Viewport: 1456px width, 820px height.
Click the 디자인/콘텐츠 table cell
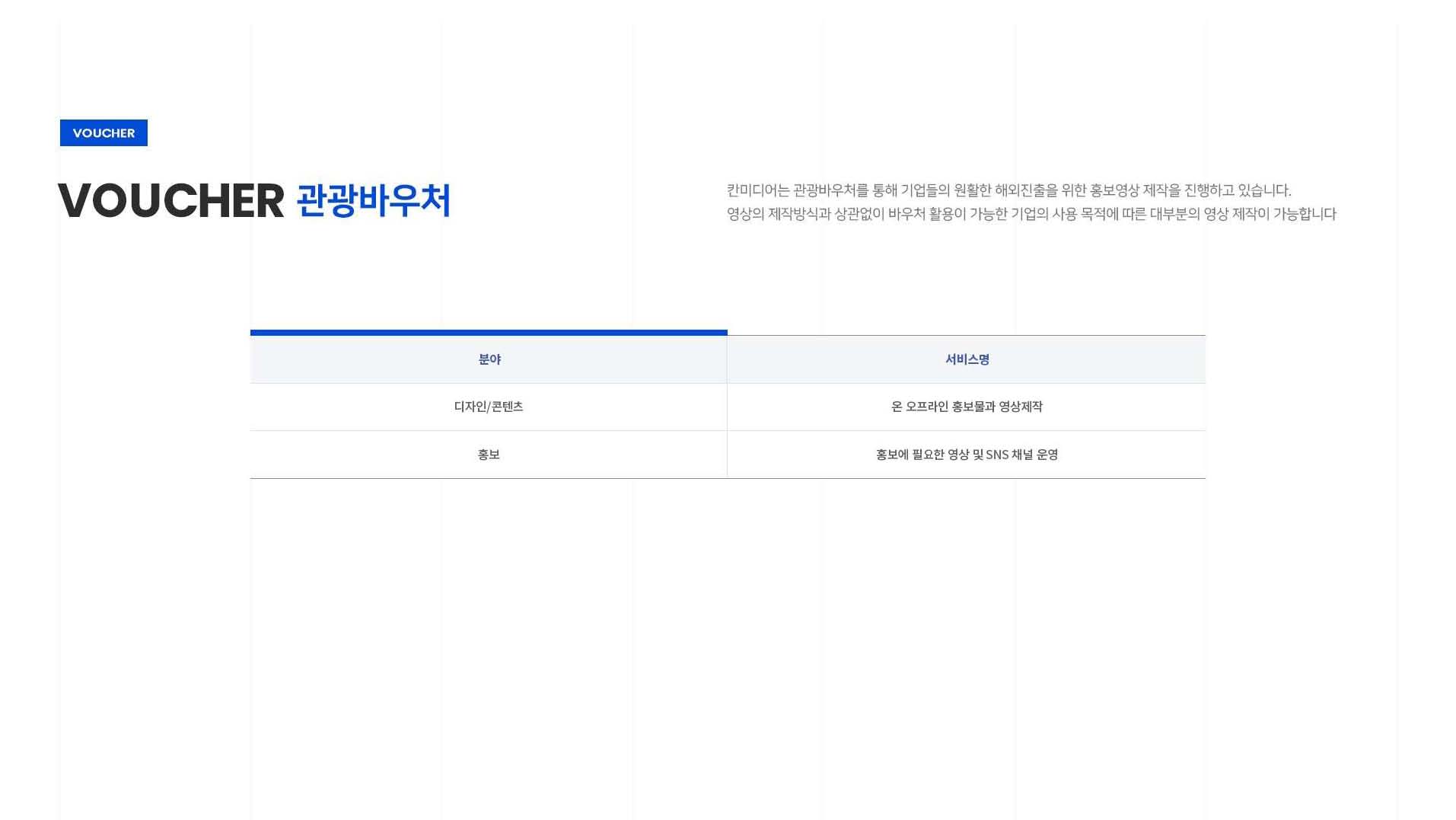pyautogui.click(x=488, y=407)
